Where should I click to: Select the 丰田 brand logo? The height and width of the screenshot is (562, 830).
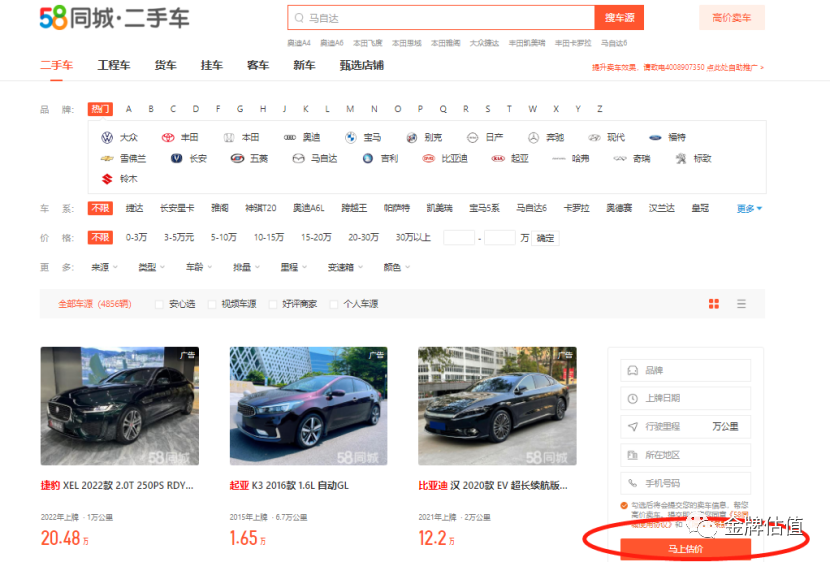click(x=168, y=138)
